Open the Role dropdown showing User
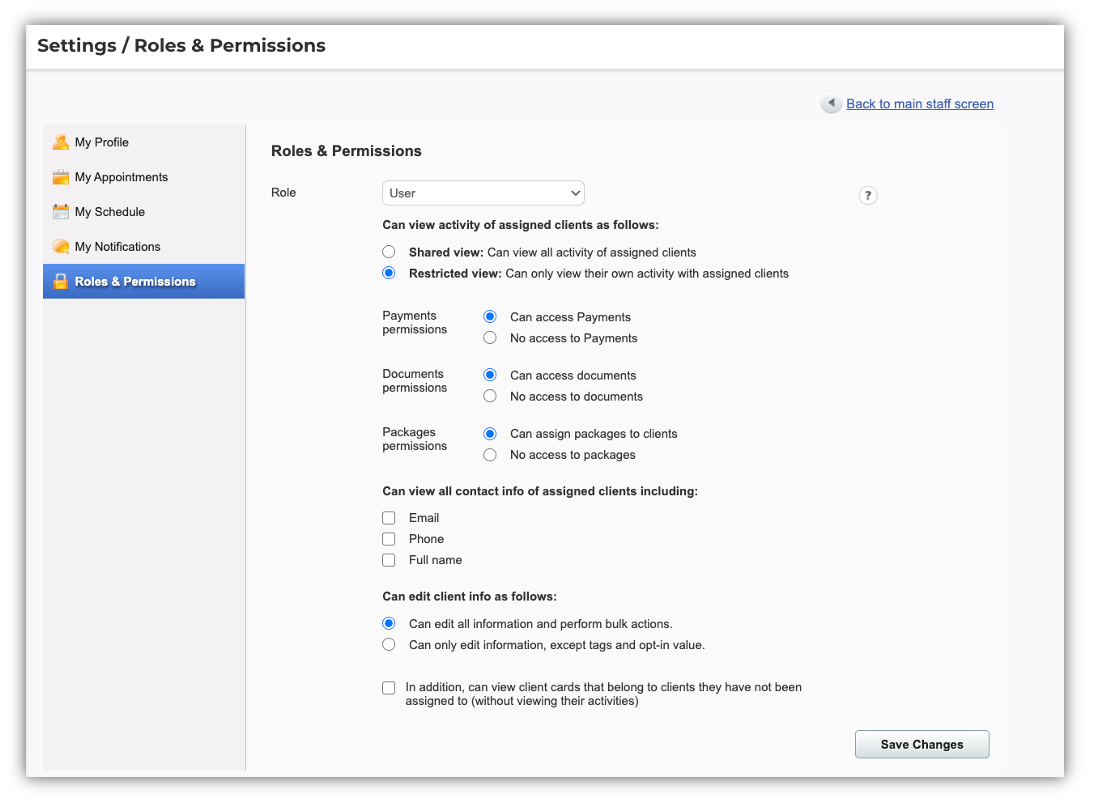The image size is (1096, 805). (x=483, y=192)
